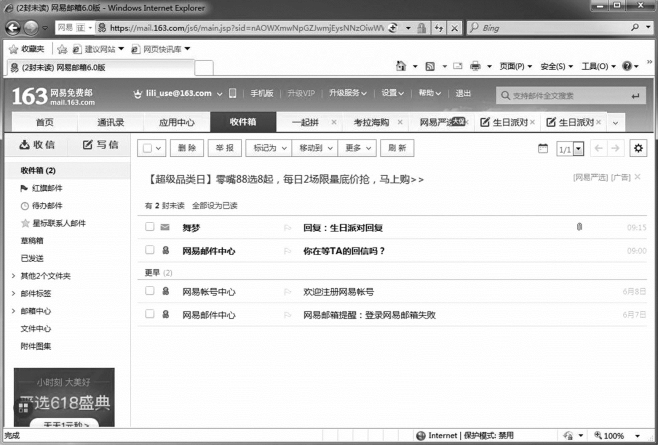Check the box for 你在等TA的回信吗 email
Viewport: 658px width, 445px height.
click(x=149, y=250)
